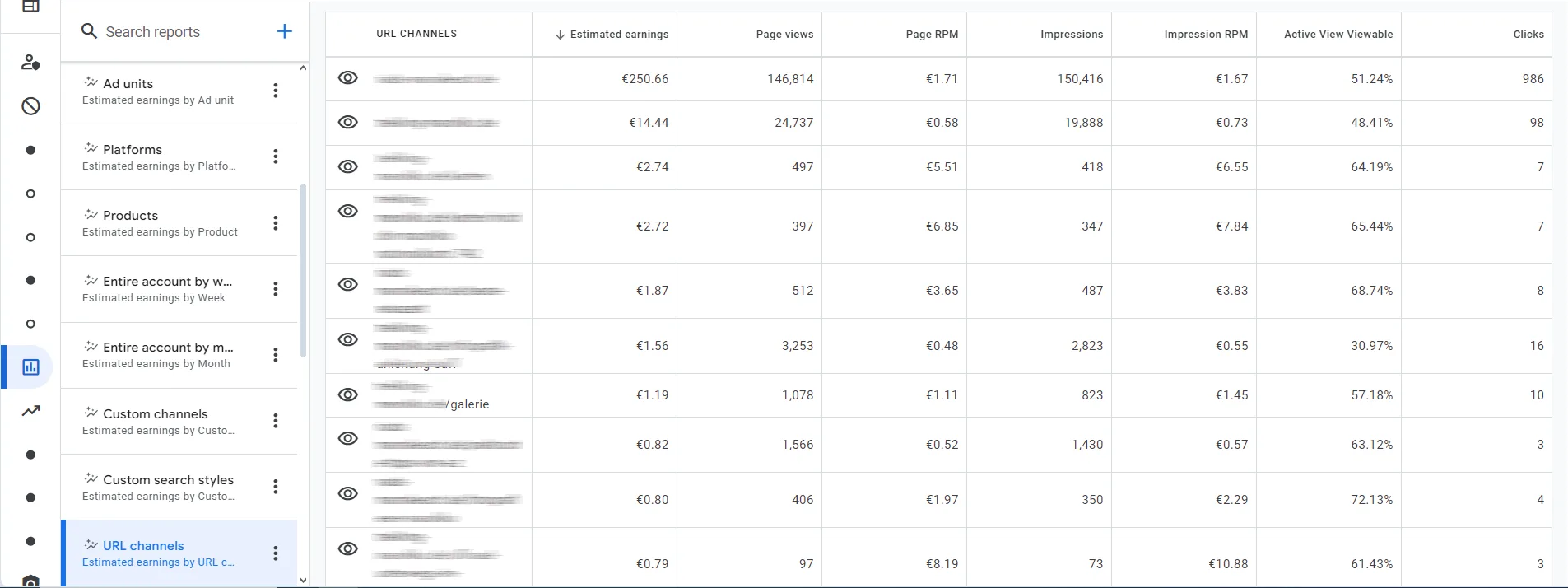Toggle visibility eye for €14.44 row
The width and height of the screenshot is (1568, 588).
[x=348, y=123]
